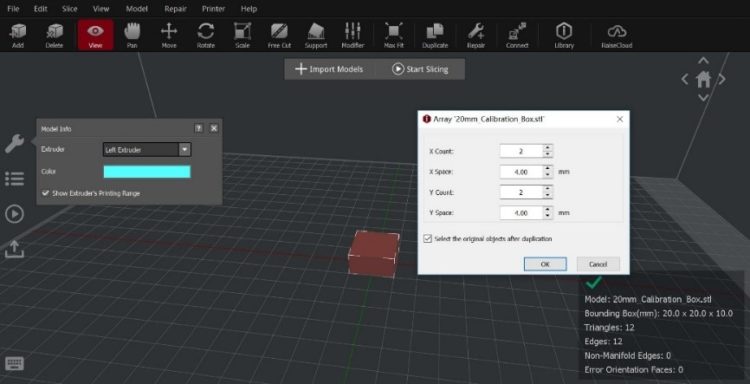This screenshot has height=384, width=750.
Task: Decrease Y Space with down arrow
Action: click(x=548, y=216)
